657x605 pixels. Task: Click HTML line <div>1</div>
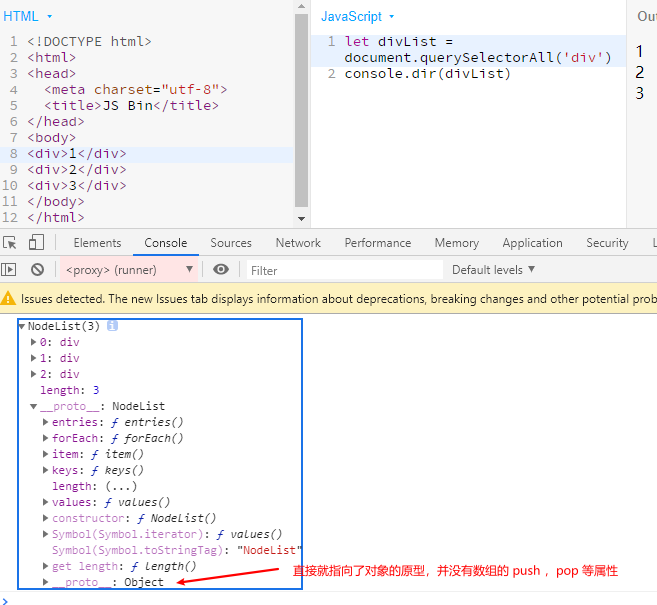77,154
